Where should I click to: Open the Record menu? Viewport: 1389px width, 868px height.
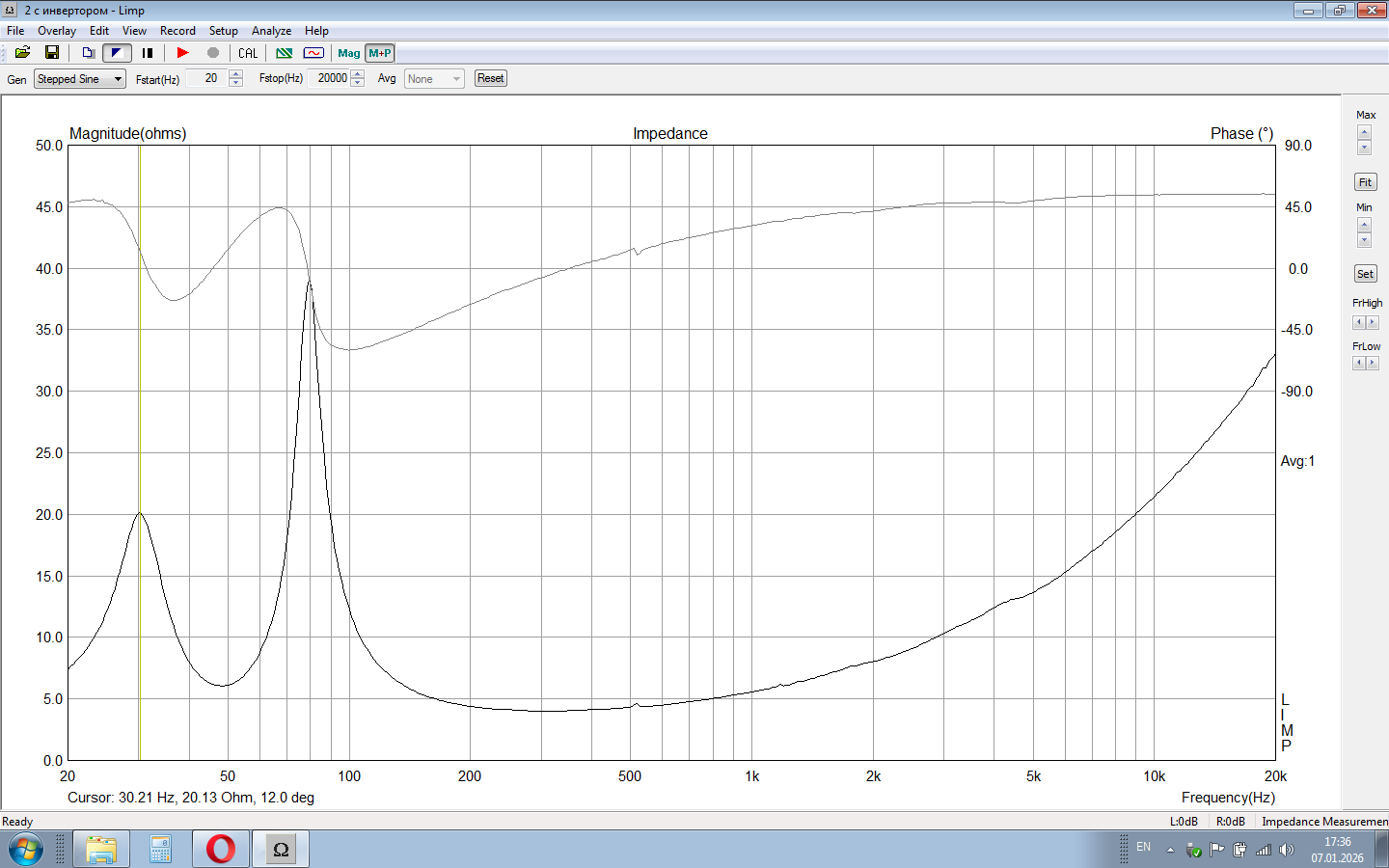point(177,31)
